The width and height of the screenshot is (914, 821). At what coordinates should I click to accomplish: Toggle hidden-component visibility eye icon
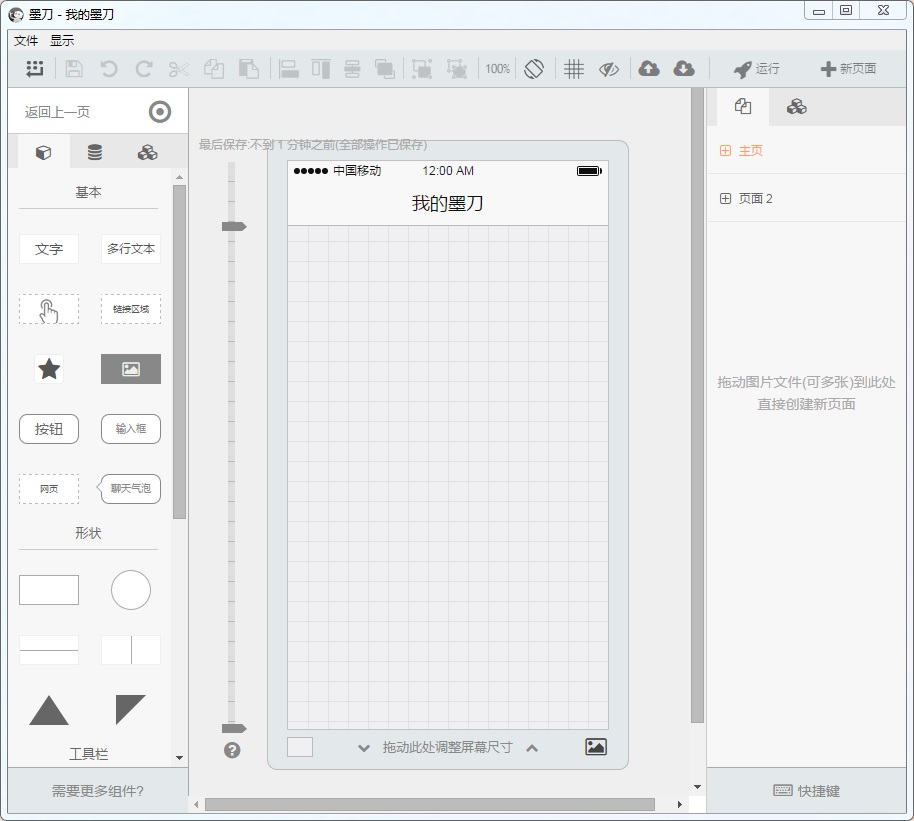click(609, 69)
